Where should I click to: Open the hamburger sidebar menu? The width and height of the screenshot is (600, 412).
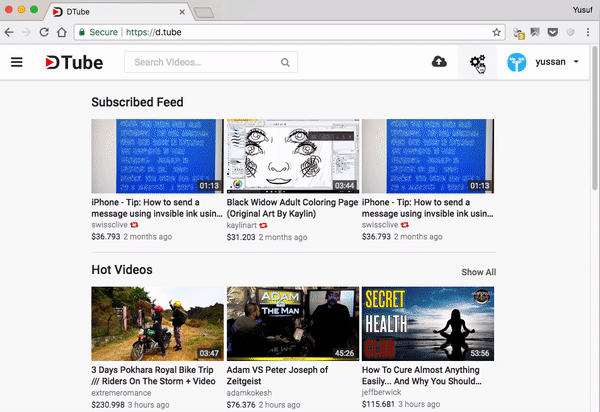coord(16,62)
